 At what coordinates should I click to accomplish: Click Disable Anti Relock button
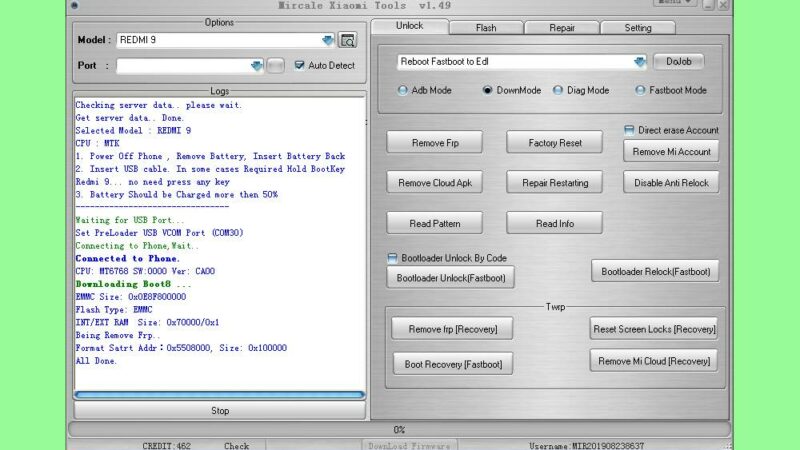tap(671, 182)
